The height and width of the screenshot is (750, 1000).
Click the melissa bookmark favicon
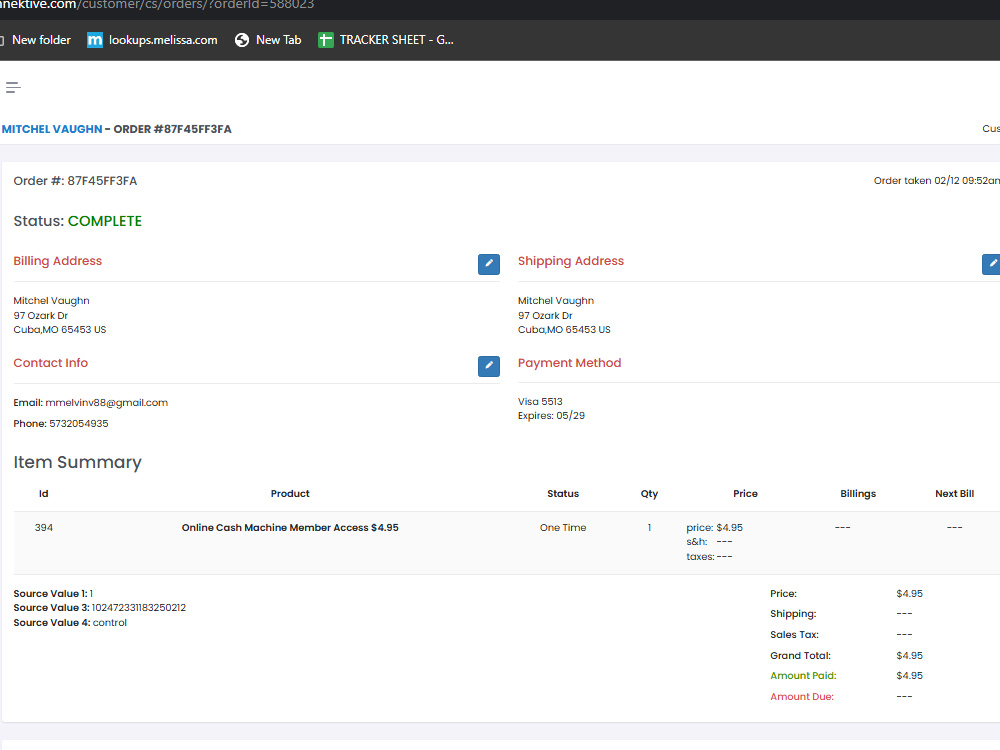point(94,40)
